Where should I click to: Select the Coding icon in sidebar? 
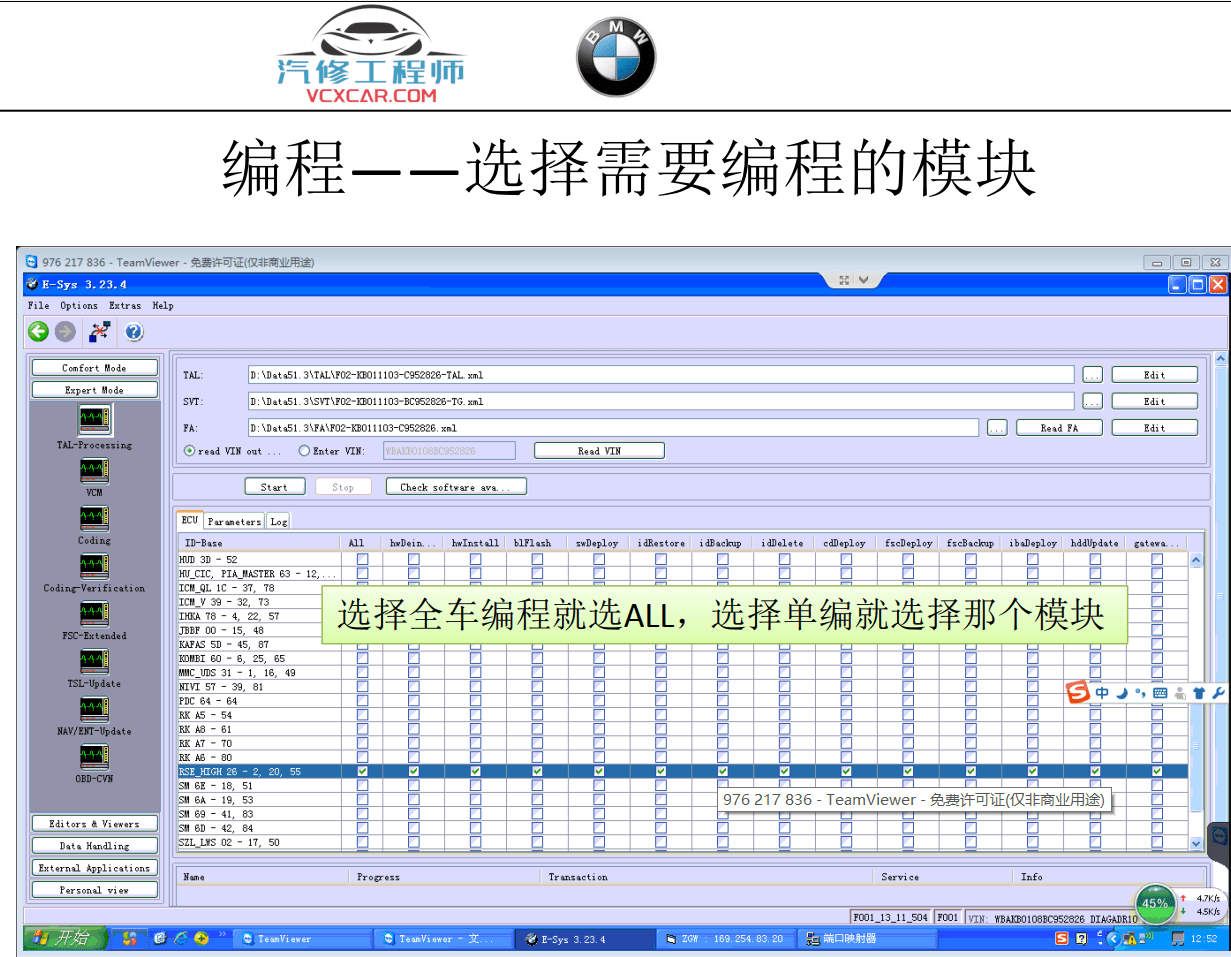tap(94, 519)
